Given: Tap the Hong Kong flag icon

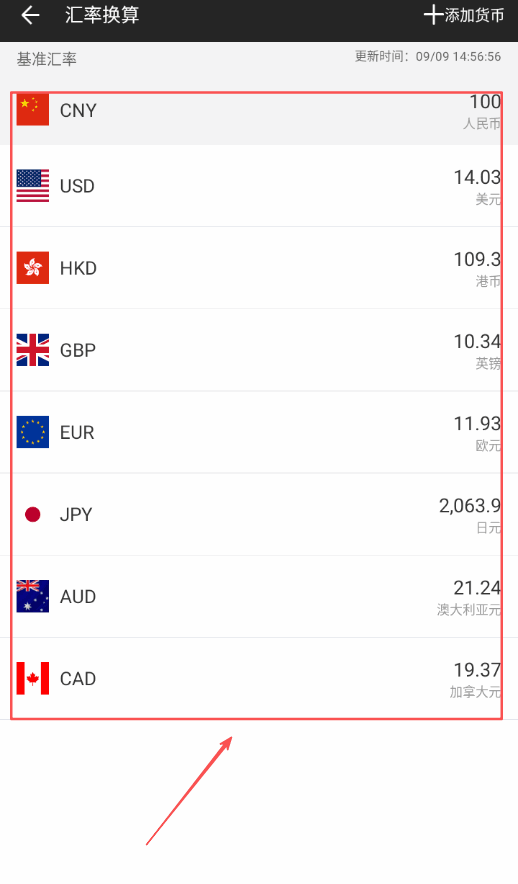Looking at the screenshot, I should tap(33, 268).
